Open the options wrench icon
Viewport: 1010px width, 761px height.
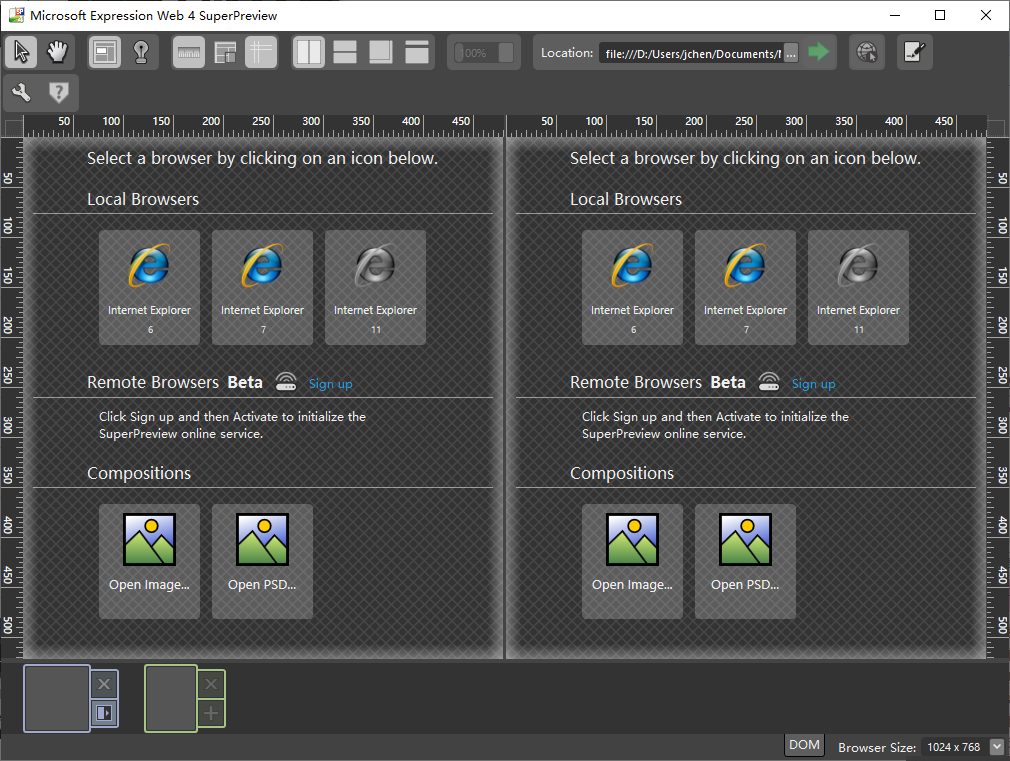click(21, 93)
